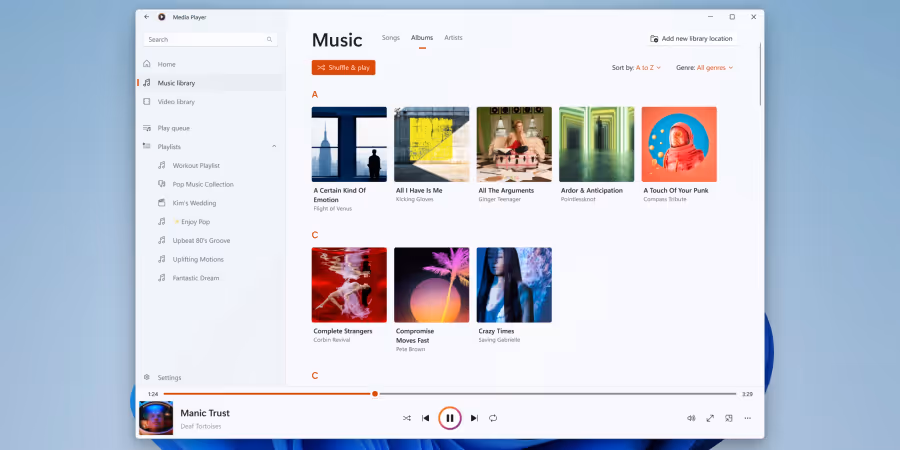900x450 pixels.
Task: Focus the Search input field
Action: [x=210, y=40]
